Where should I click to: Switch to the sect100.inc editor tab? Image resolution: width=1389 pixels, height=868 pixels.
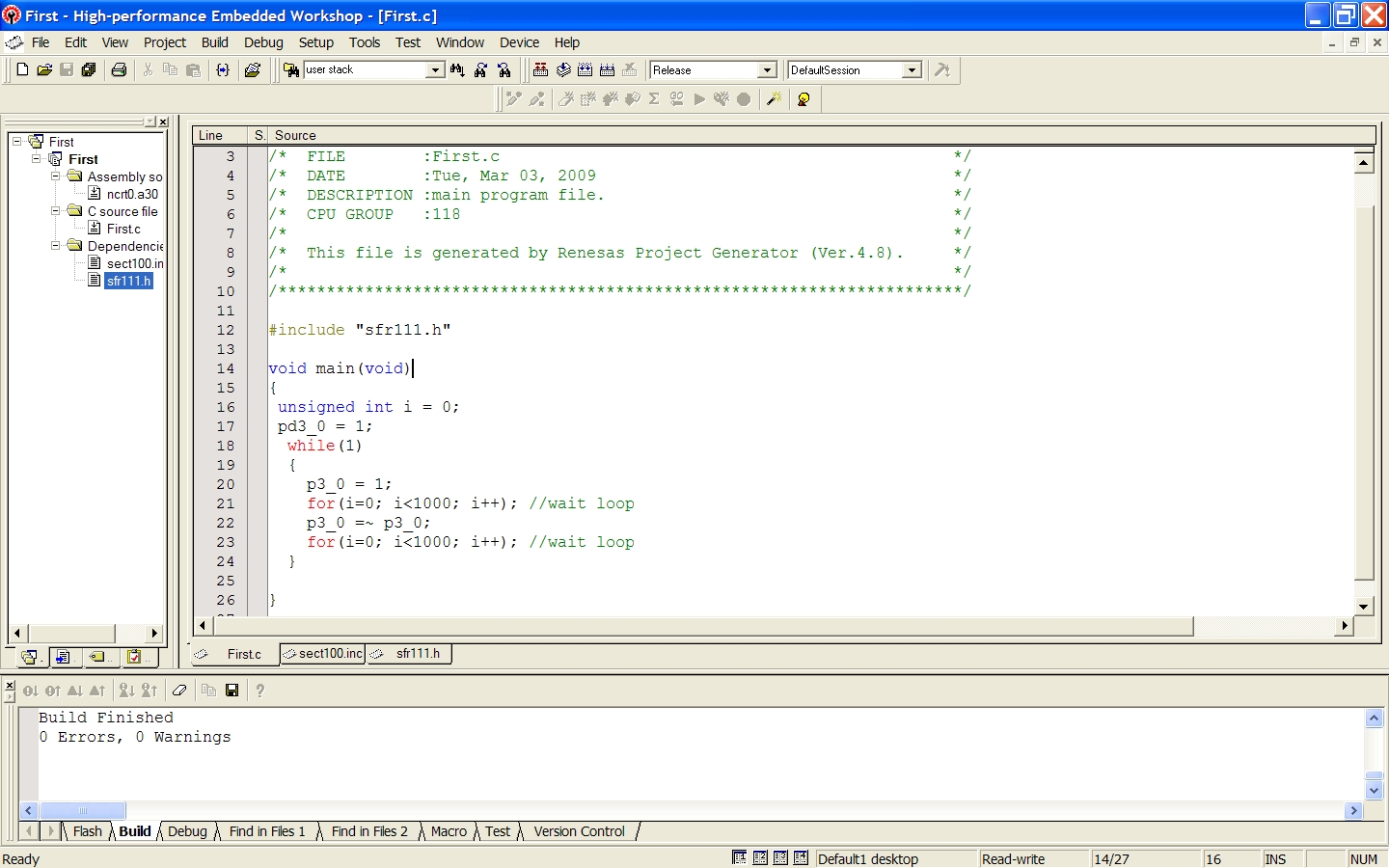(x=329, y=654)
